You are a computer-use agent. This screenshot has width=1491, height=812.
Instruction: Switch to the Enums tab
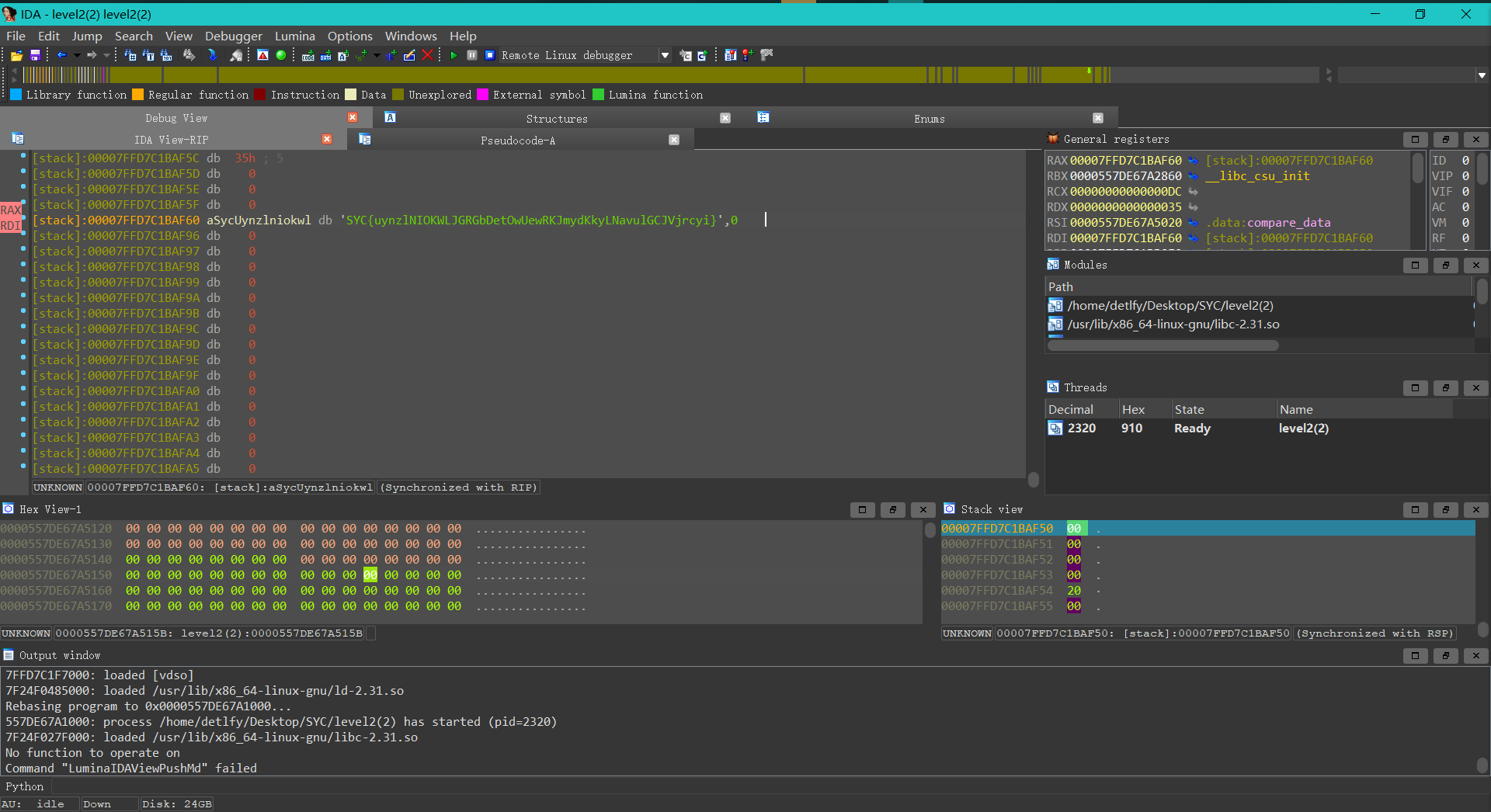click(x=930, y=119)
